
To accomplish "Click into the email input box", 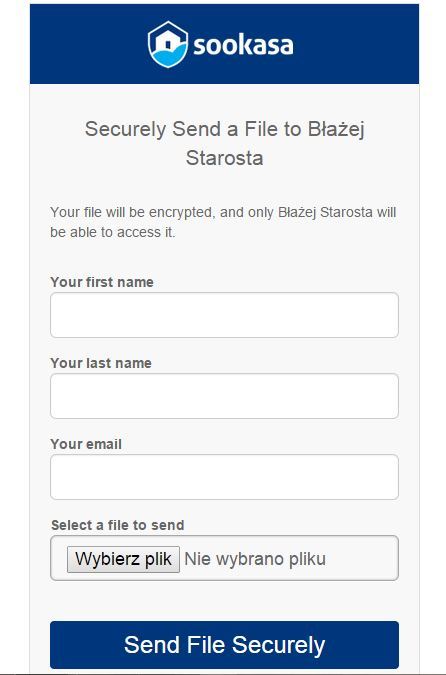I will click(224, 477).
